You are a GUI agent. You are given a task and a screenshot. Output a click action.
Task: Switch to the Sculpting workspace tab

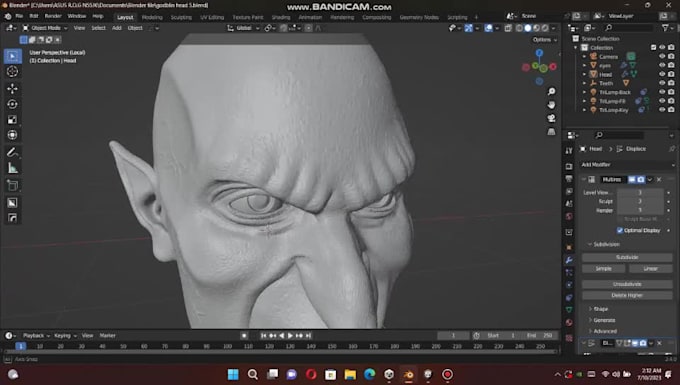click(181, 17)
